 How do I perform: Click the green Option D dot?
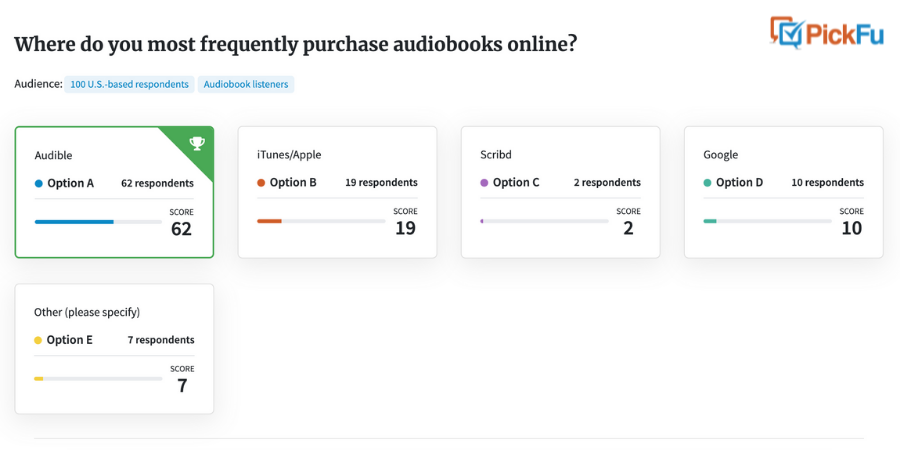point(708,183)
